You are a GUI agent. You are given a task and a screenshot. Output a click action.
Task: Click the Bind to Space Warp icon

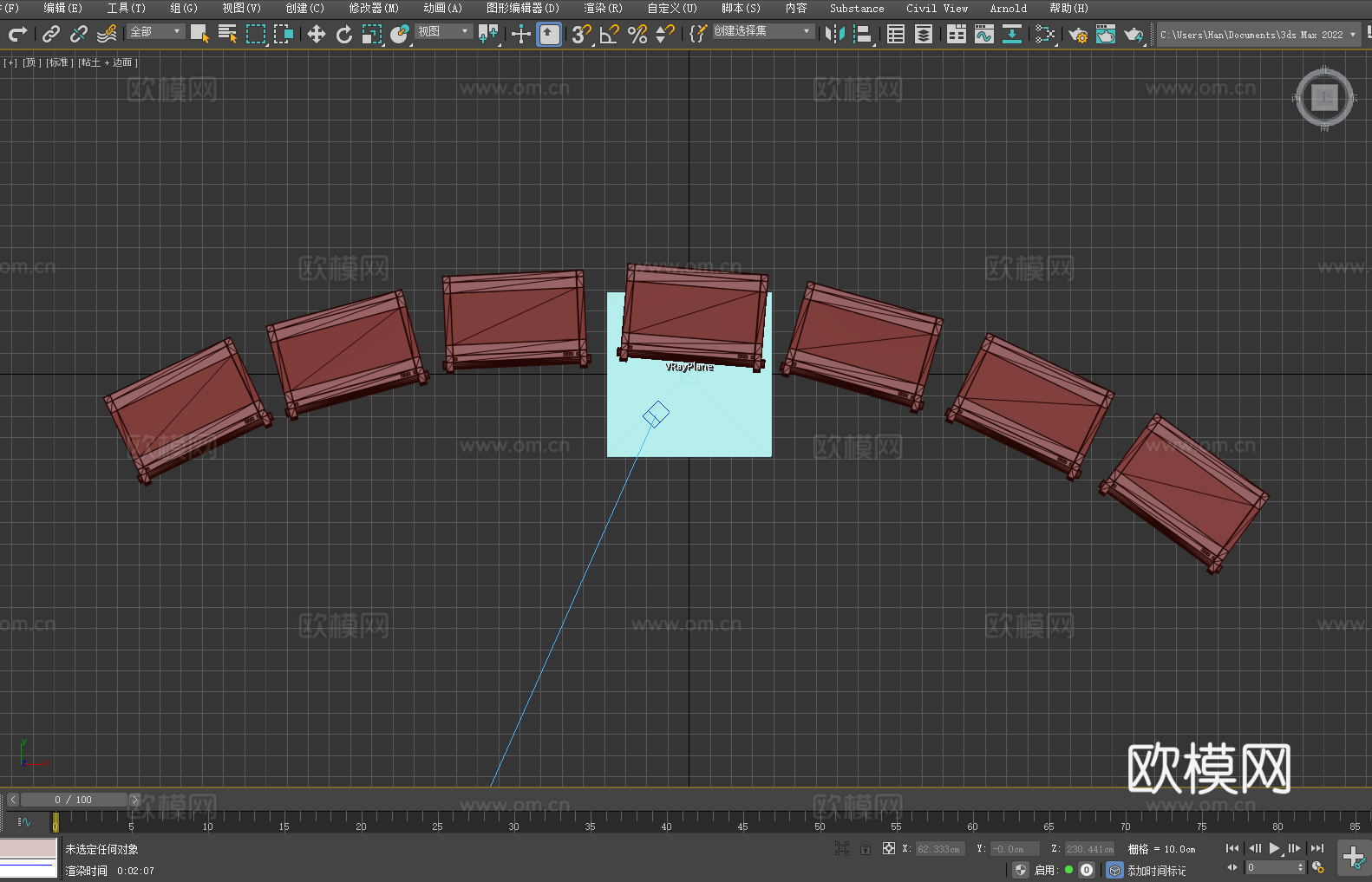tap(107, 34)
